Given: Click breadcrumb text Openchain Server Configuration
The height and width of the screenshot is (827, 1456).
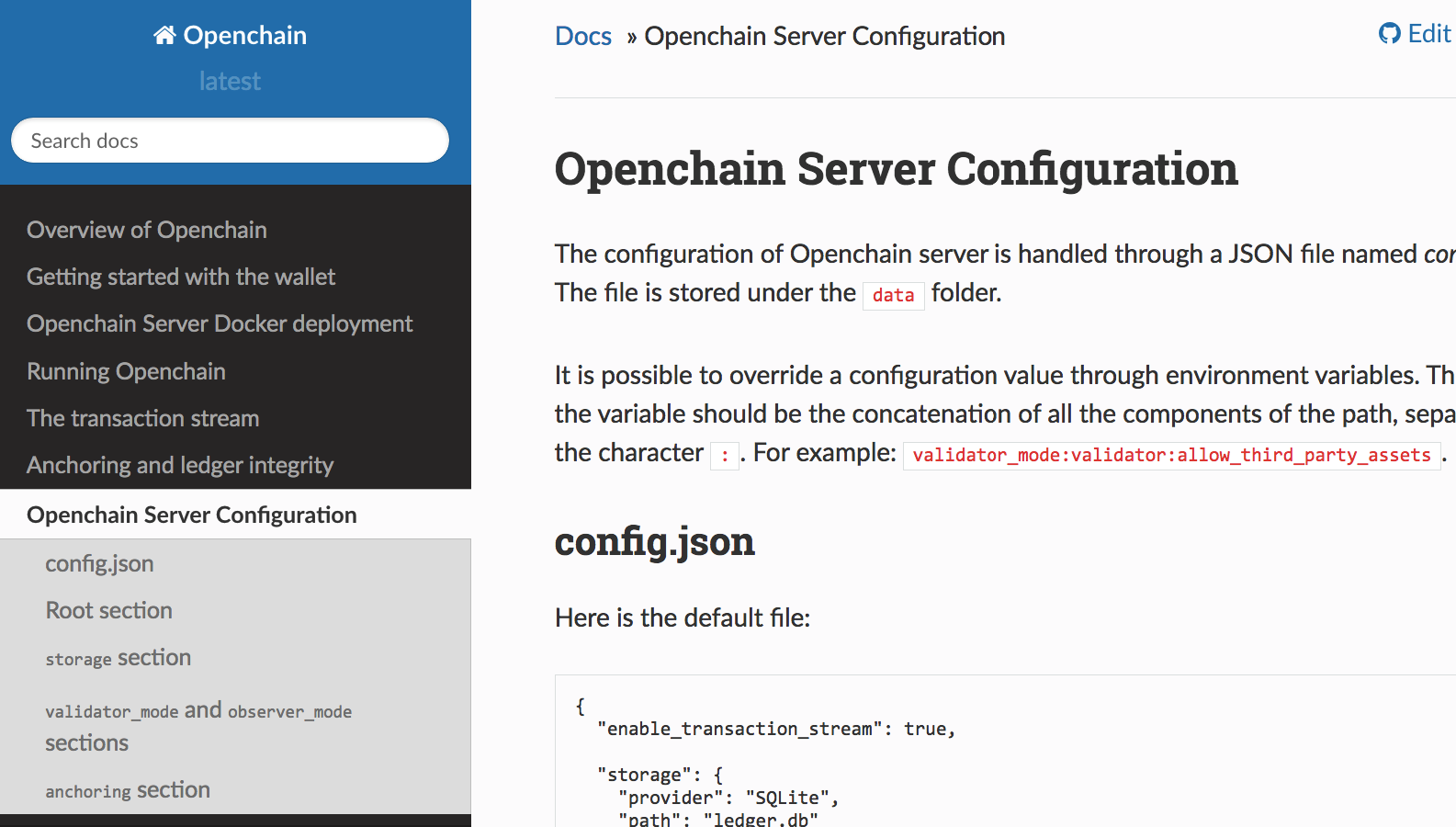Looking at the screenshot, I should pyautogui.click(x=825, y=36).
